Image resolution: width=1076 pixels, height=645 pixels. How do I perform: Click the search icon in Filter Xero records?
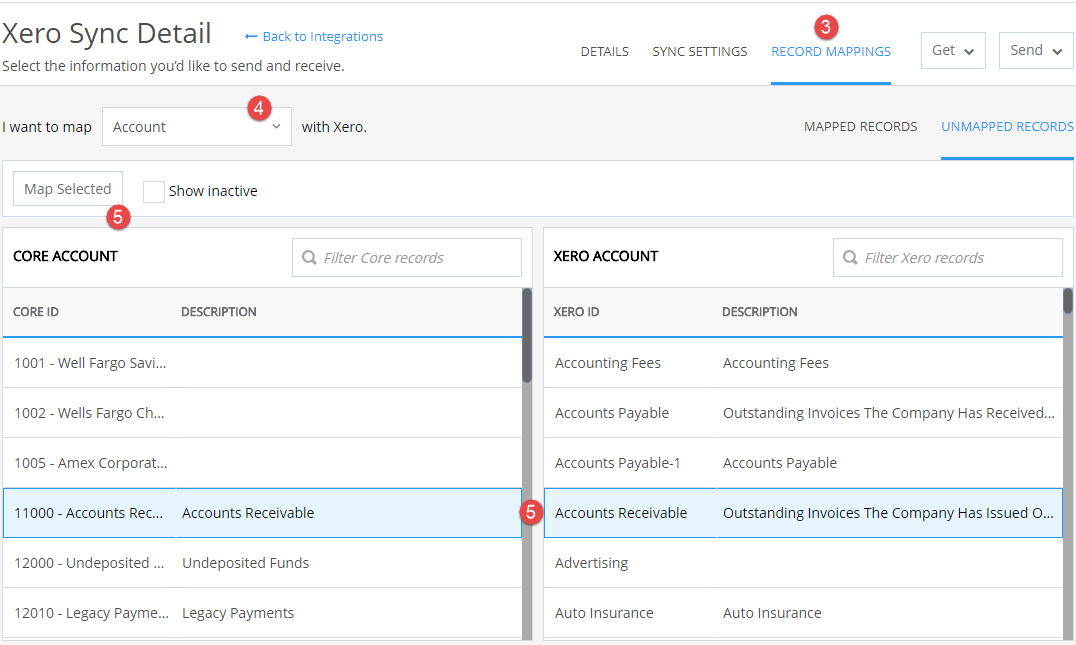tap(850, 257)
